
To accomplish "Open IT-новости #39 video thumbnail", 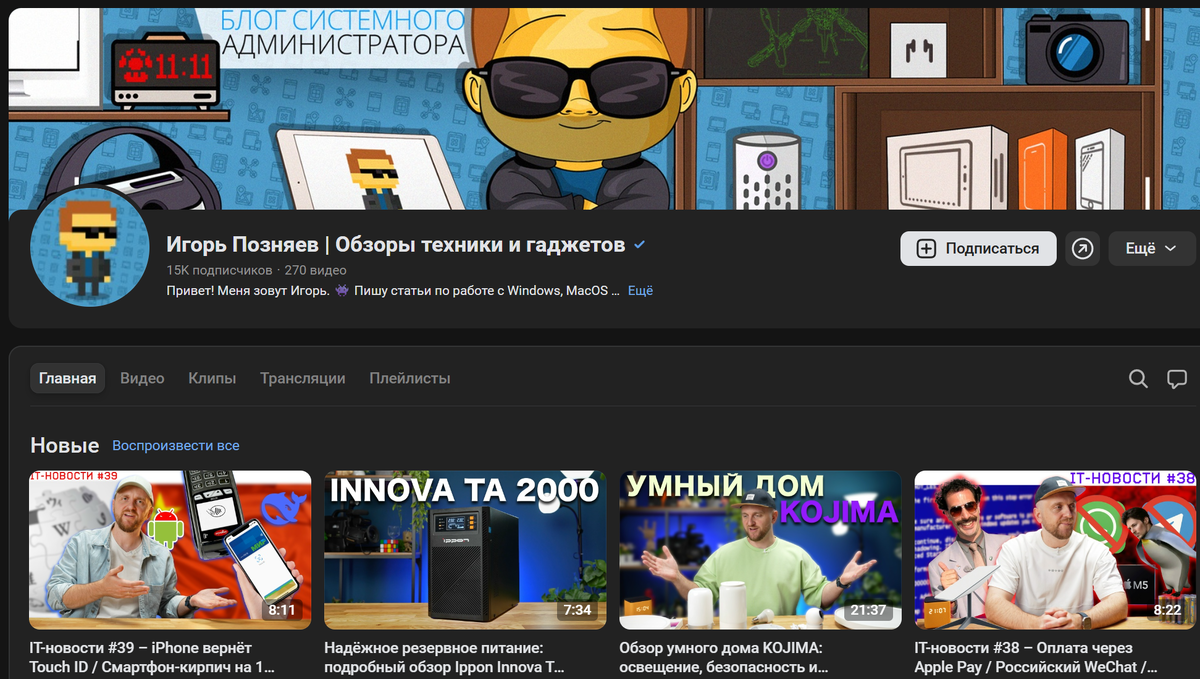I will click(170, 550).
